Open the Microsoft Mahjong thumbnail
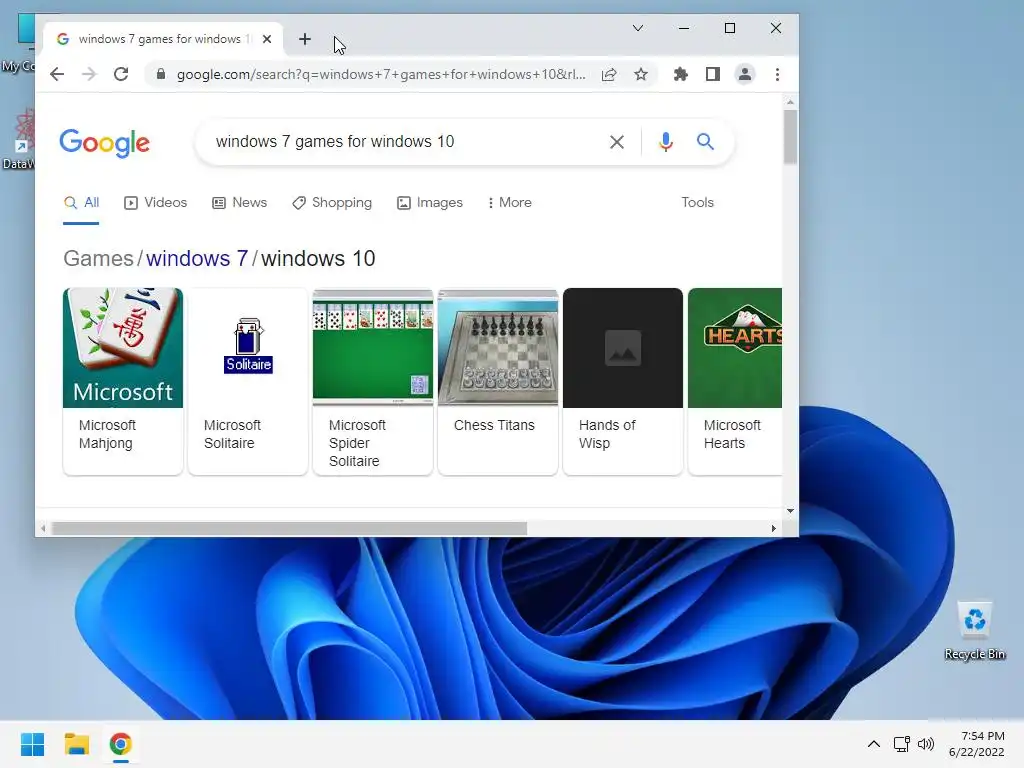1024x768 pixels. click(x=123, y=347)
